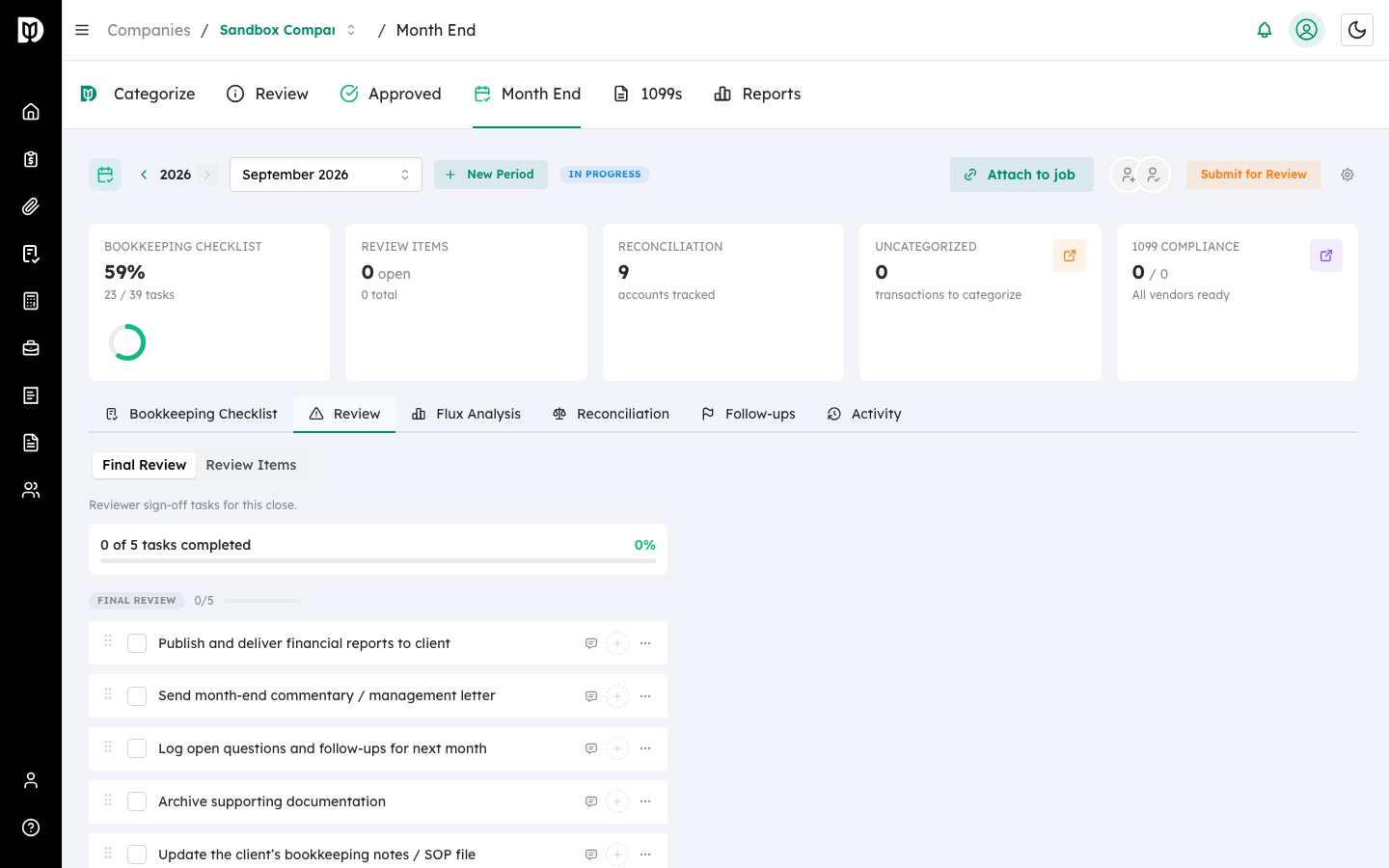
Task: Click Attach to job button
Action: pos(1021,175)
